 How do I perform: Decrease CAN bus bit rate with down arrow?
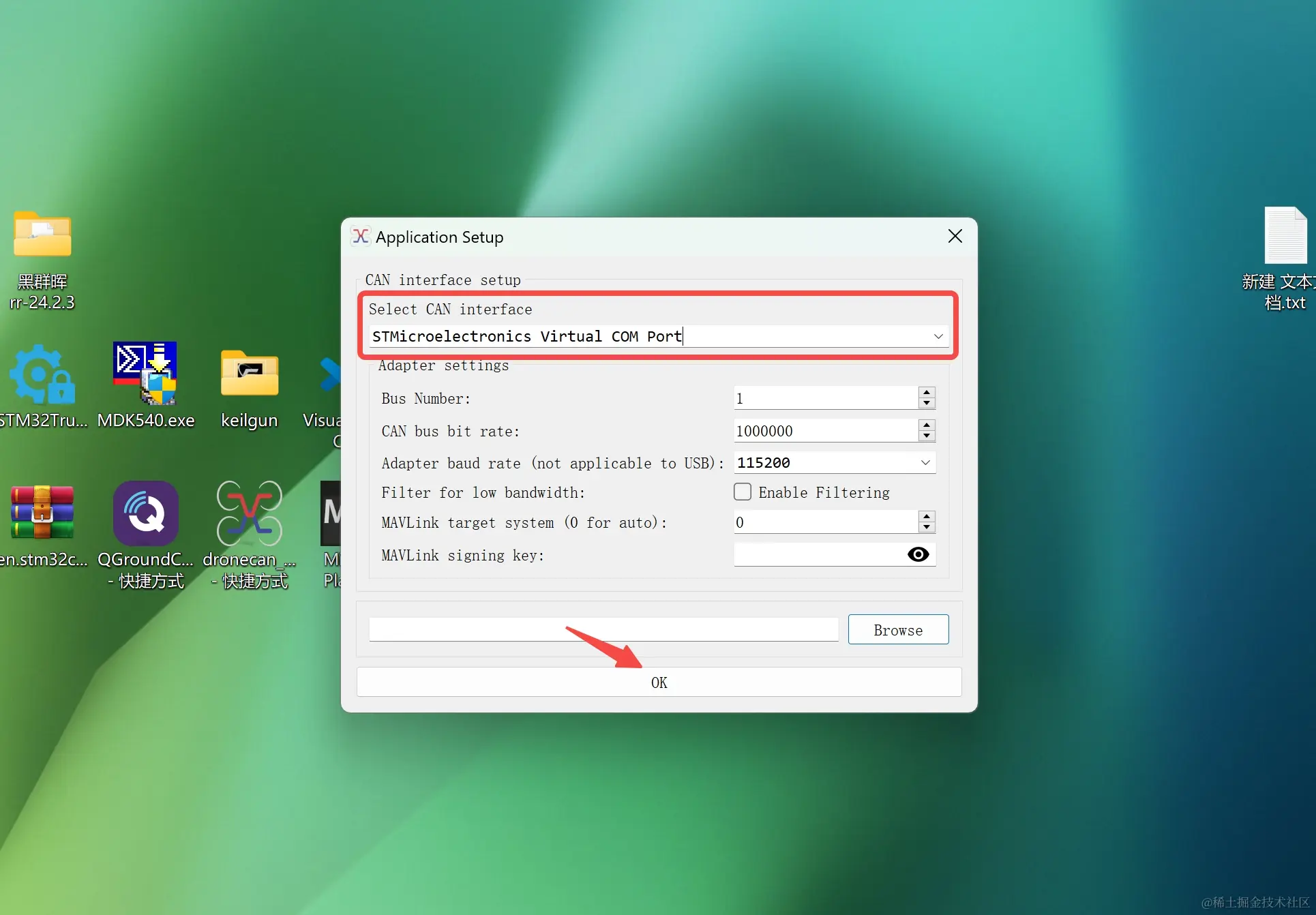coord(927,436)
